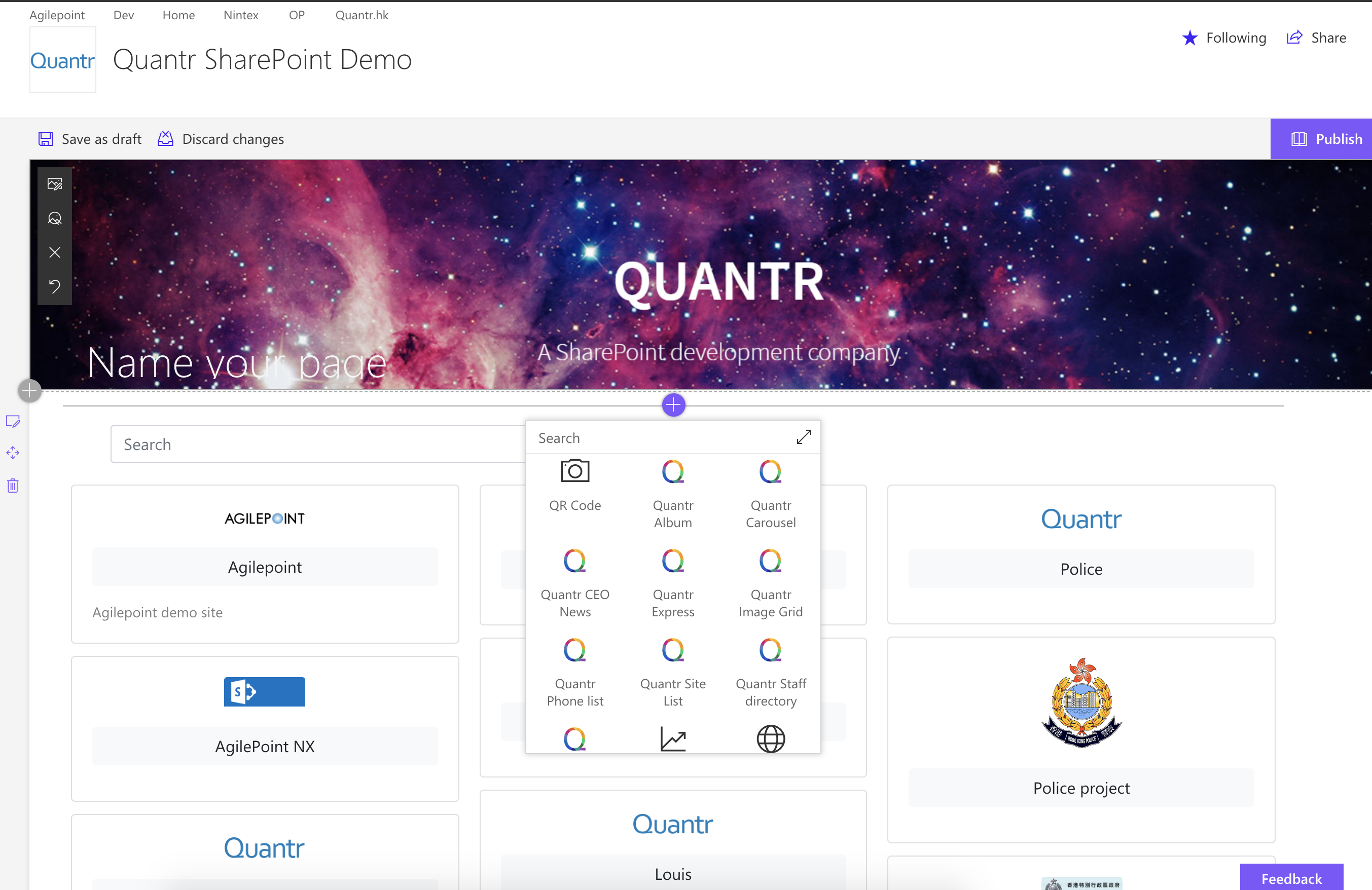
Task: Select the Quantr Phone list web part
Action: pyautogui.click(x=575, y=673)
